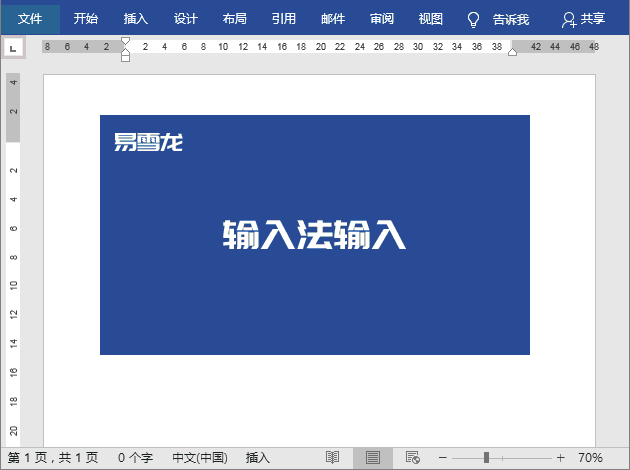
Task: Click the 输入法输入 title text in image
Action: click(x=314, y=234)
